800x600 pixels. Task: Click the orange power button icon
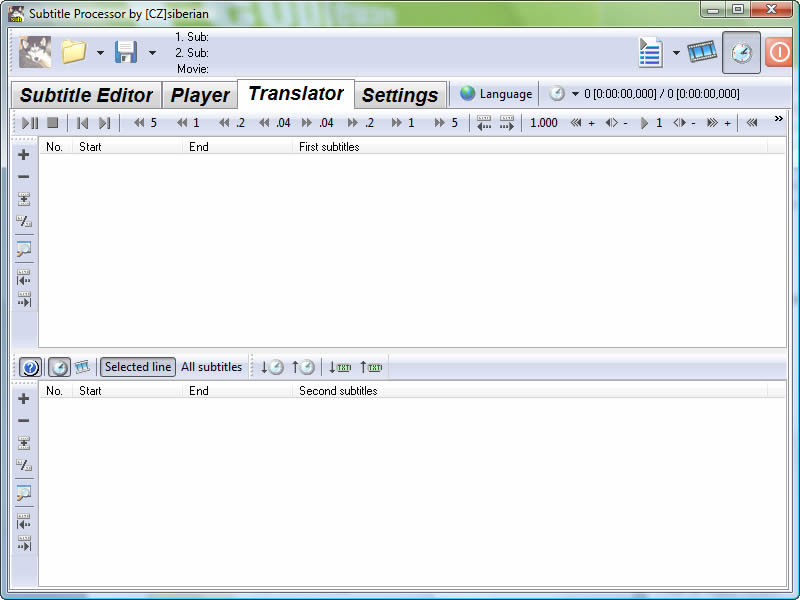tap(780, 52)
